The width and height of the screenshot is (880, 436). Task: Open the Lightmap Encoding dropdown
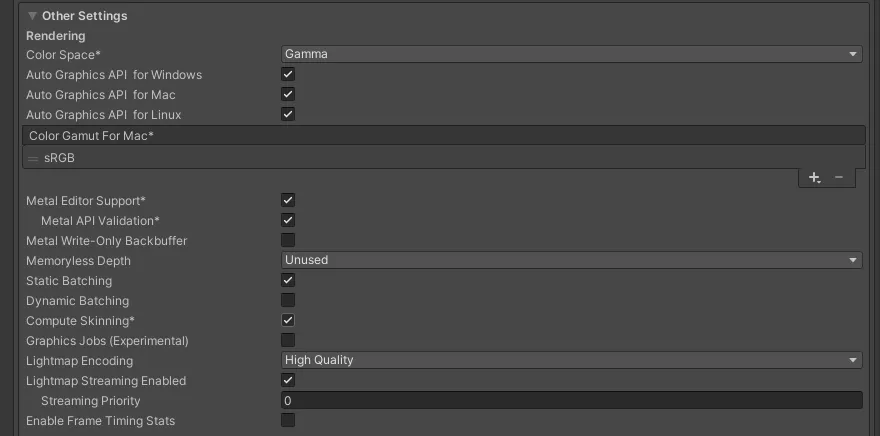click(571, 360)
